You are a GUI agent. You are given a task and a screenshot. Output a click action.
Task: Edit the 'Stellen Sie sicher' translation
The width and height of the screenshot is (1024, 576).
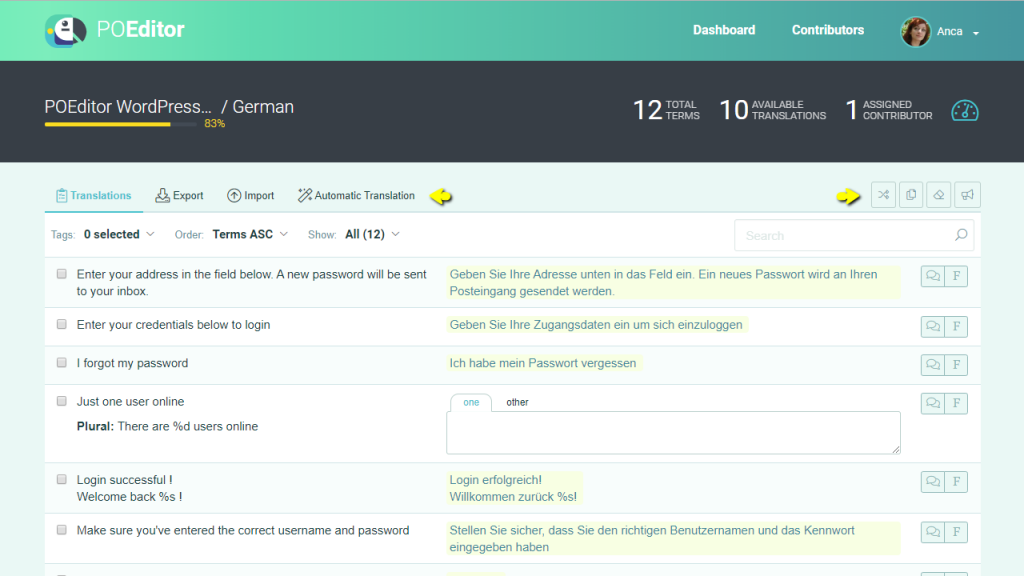coord(673,539)
